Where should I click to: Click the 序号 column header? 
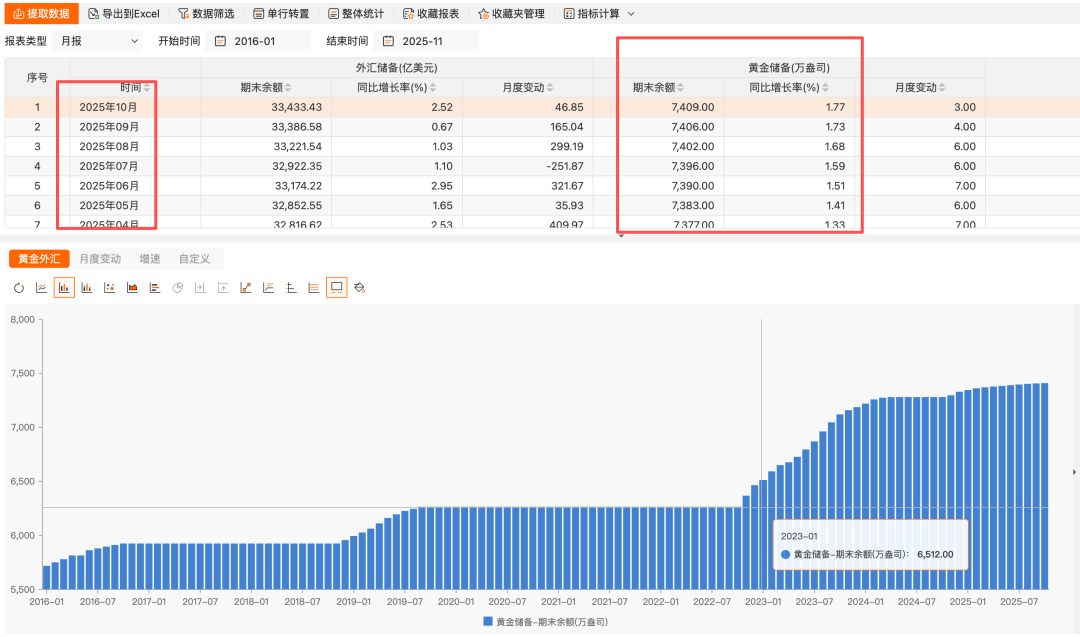pyautogui.click(x=37, y=77)
